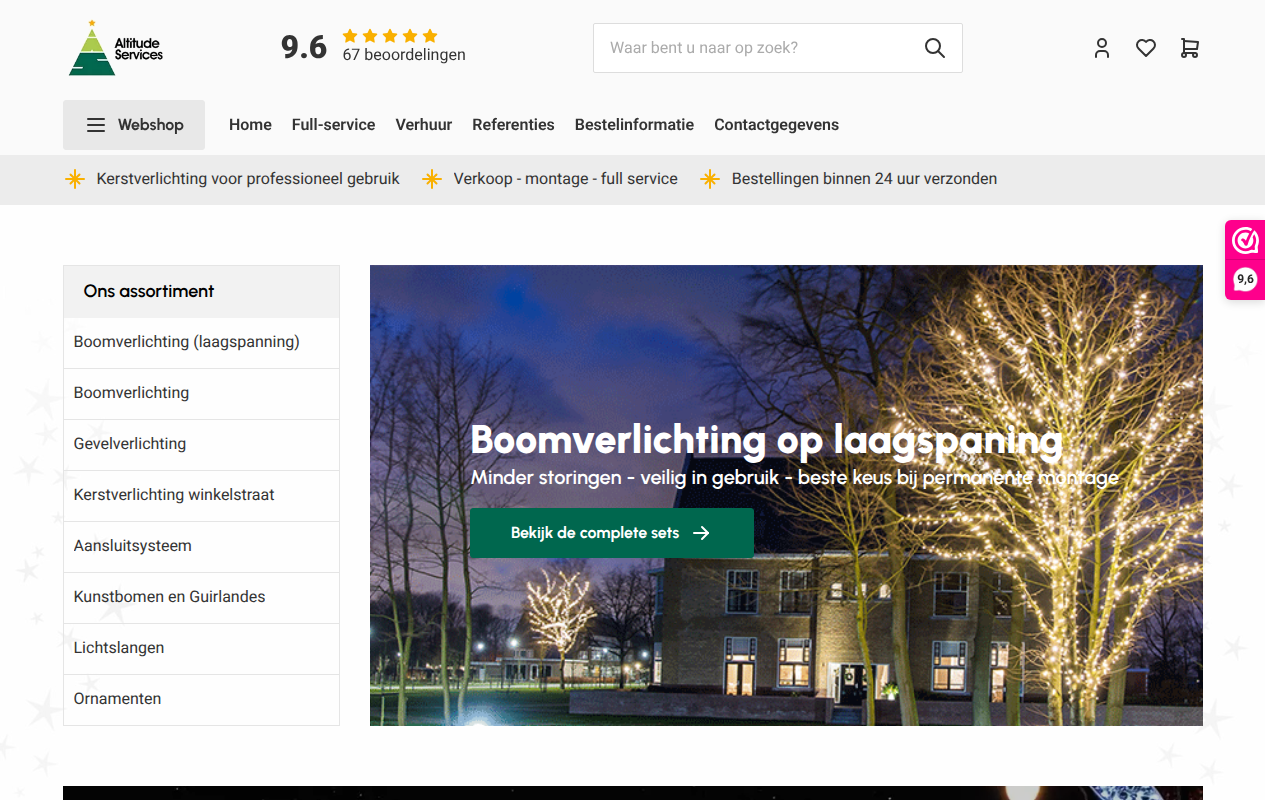The image size is (1280, 800).
Task: Select Aansluitsysteem category
Action: (x=201, y=547)
